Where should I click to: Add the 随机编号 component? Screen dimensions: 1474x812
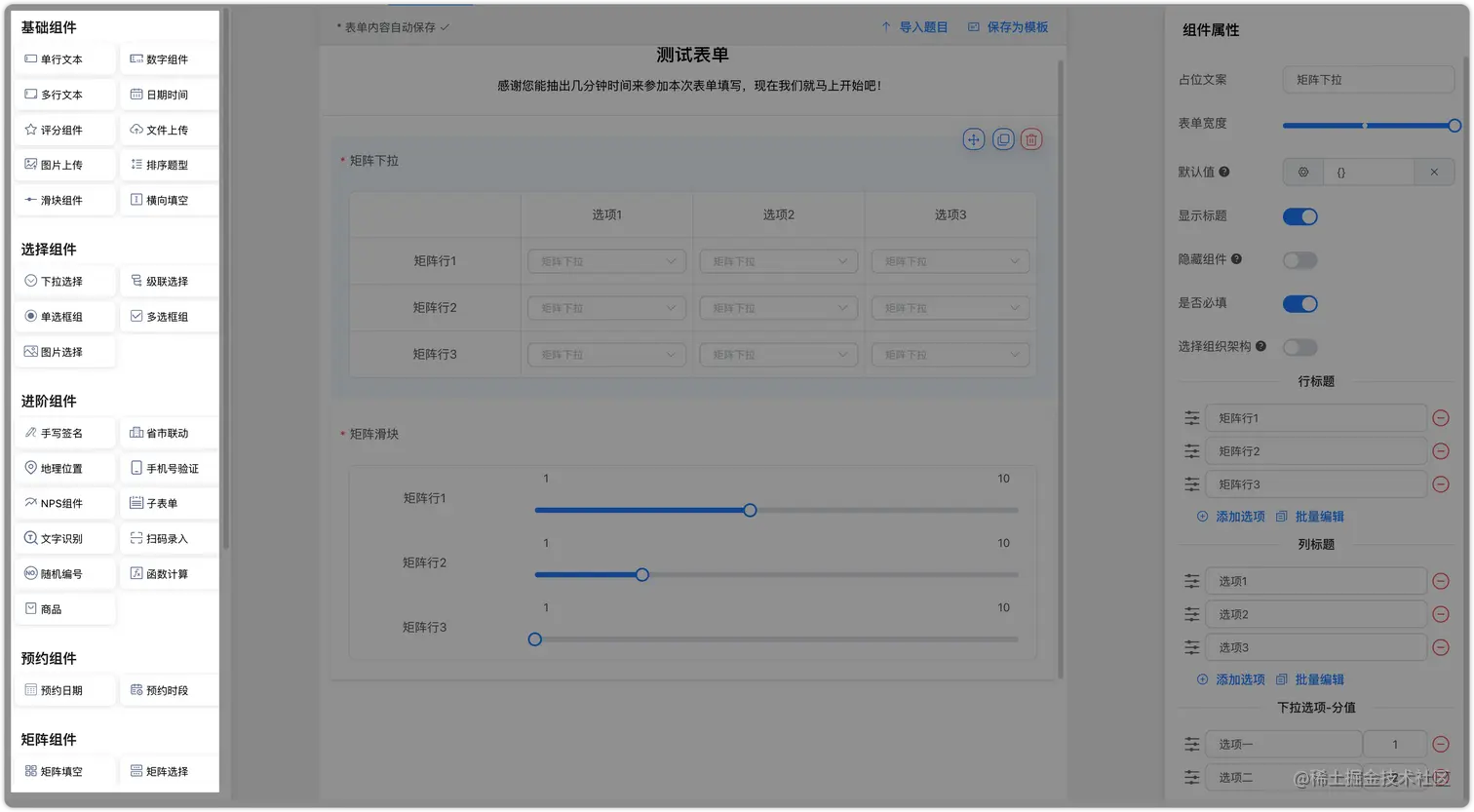[65, 573]
